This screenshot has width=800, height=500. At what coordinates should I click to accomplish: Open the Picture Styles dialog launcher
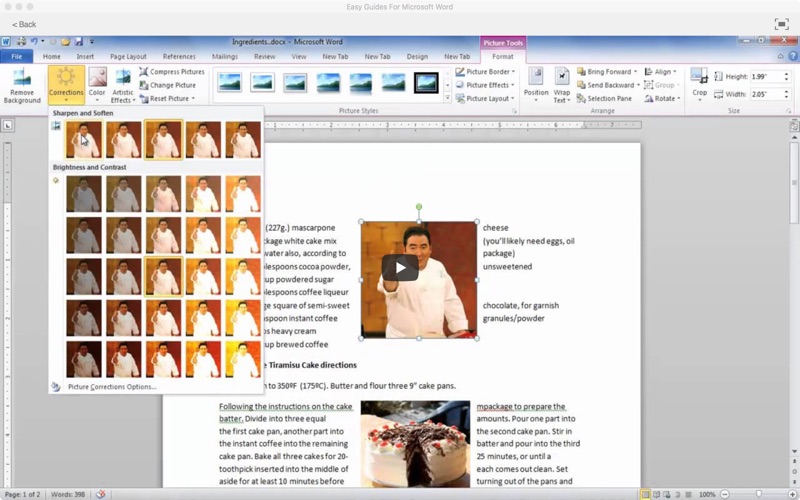tap(514, 111)
